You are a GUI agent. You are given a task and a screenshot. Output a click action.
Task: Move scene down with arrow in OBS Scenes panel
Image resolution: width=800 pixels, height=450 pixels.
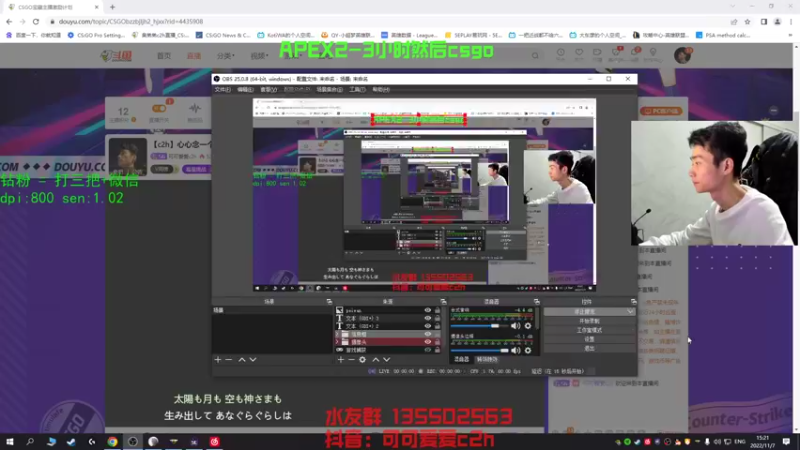253,360
